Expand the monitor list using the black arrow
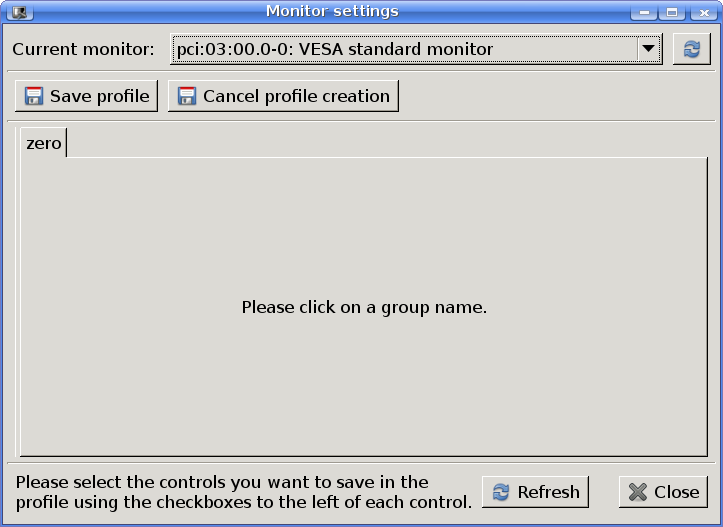 tap(648, 49)
